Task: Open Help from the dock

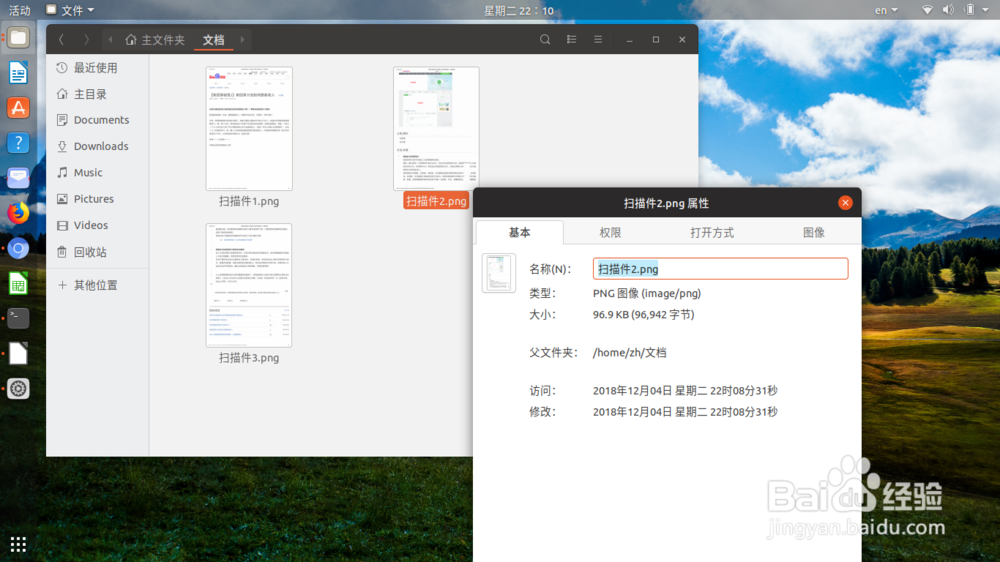Action: [18, 143]
